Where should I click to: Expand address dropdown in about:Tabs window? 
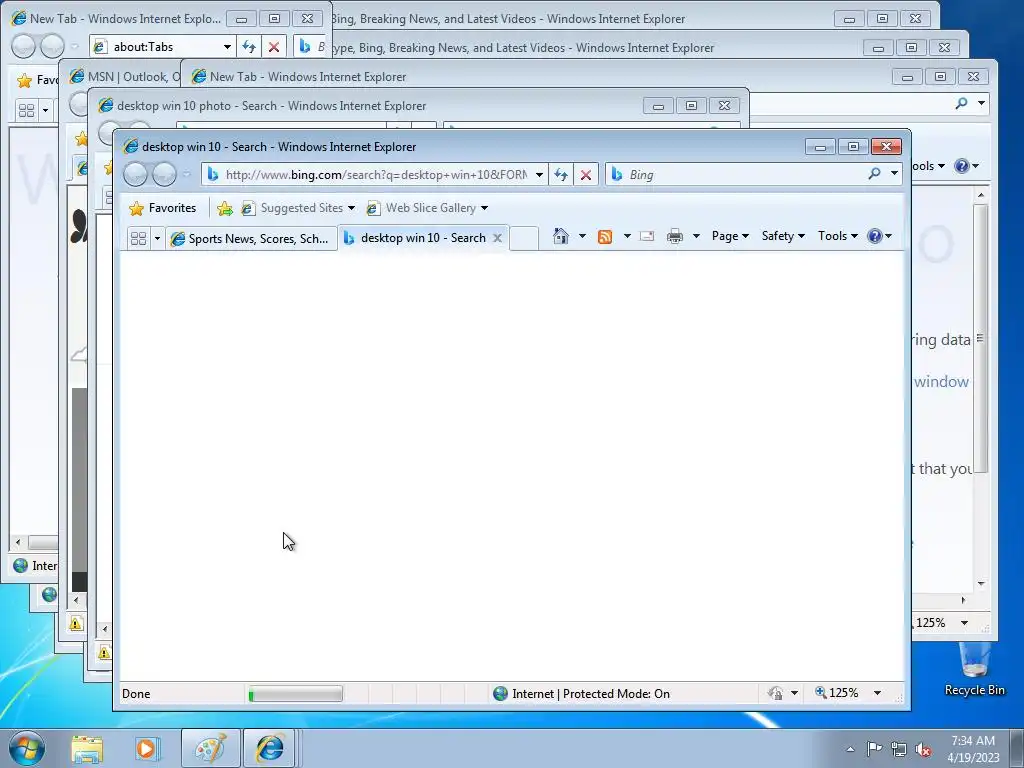click(x=227, y=46)
